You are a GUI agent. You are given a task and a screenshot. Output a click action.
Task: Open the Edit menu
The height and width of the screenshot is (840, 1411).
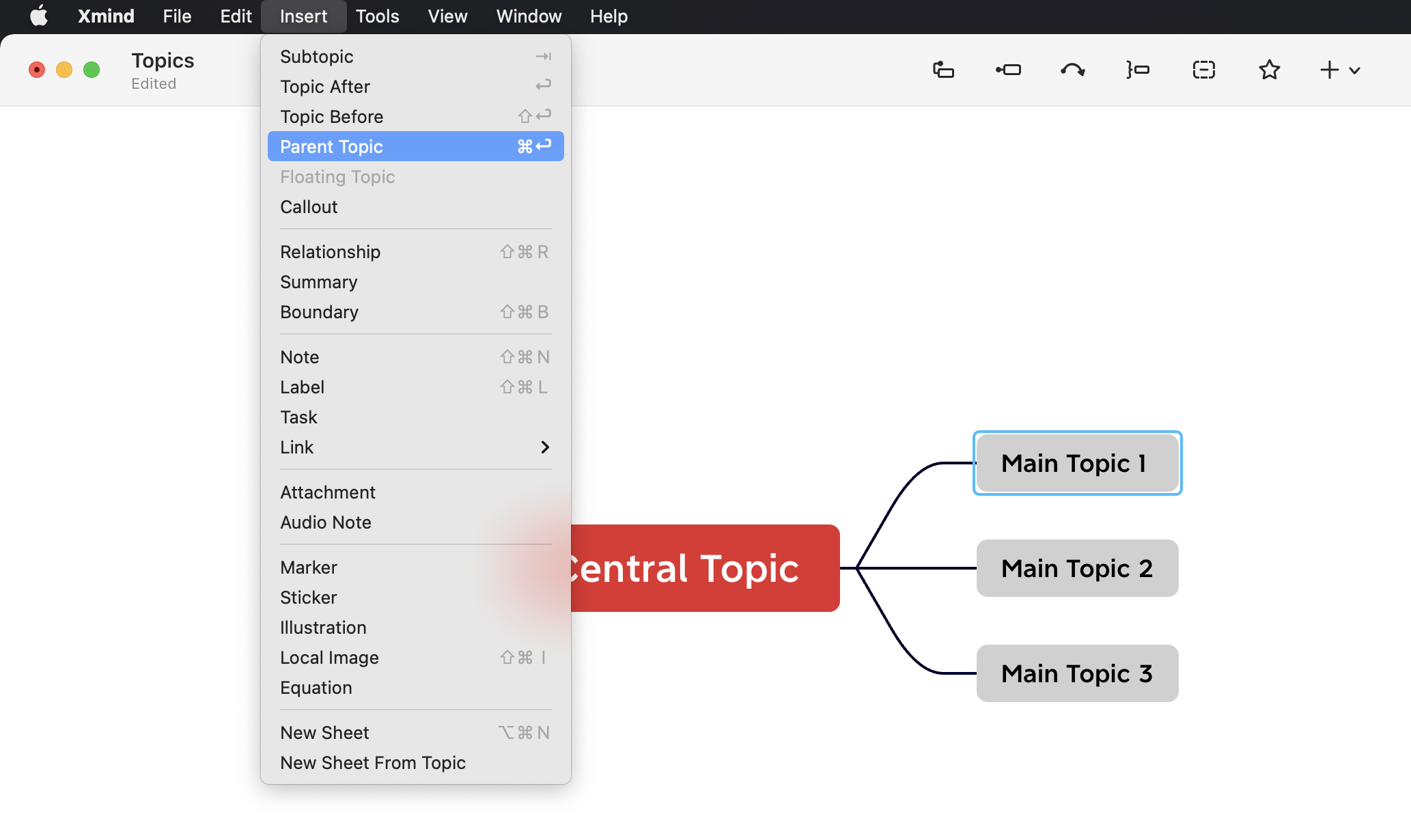[236, 16]
